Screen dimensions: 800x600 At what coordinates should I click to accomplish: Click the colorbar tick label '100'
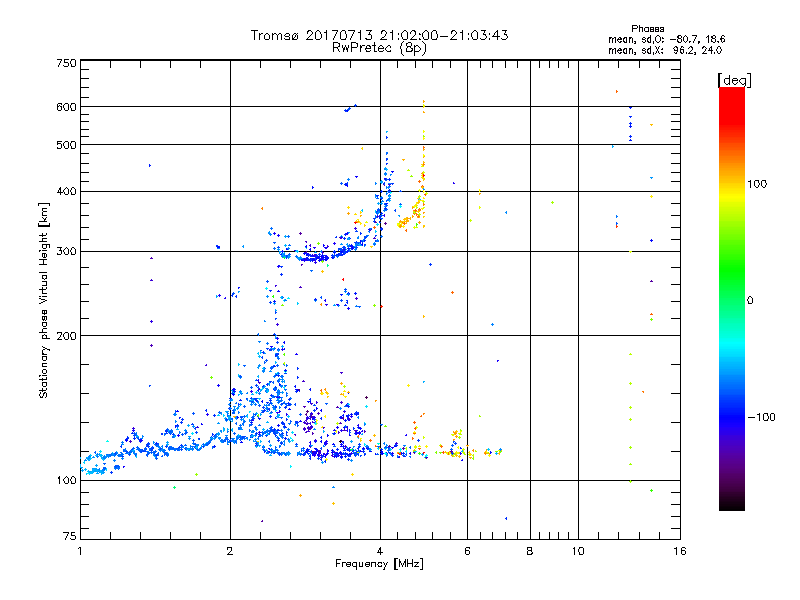tap(757, 184)
